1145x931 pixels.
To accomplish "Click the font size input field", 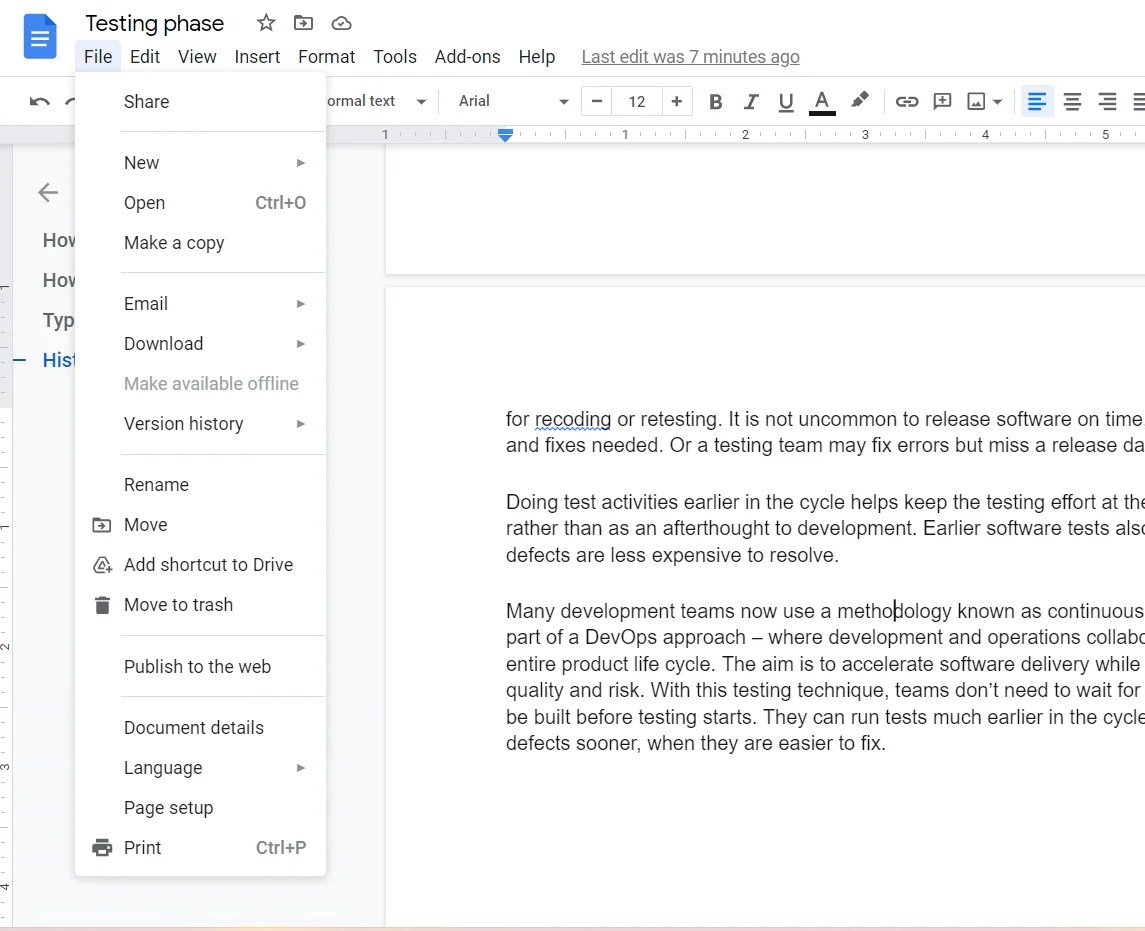I will click(637, 101).
